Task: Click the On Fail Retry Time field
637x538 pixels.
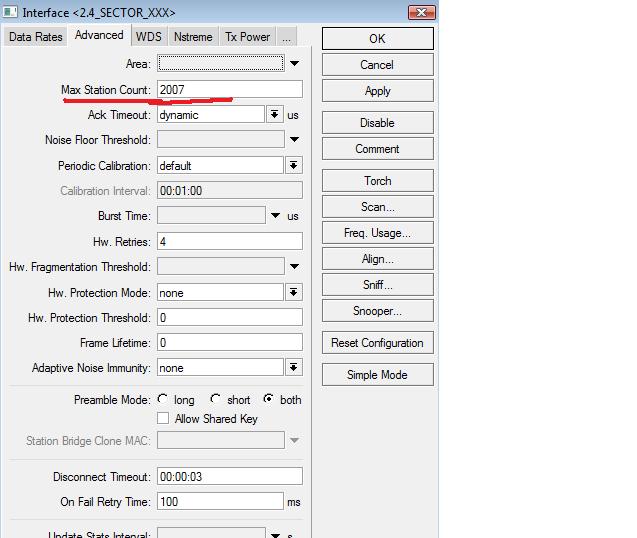Action: tap(220, 501)
